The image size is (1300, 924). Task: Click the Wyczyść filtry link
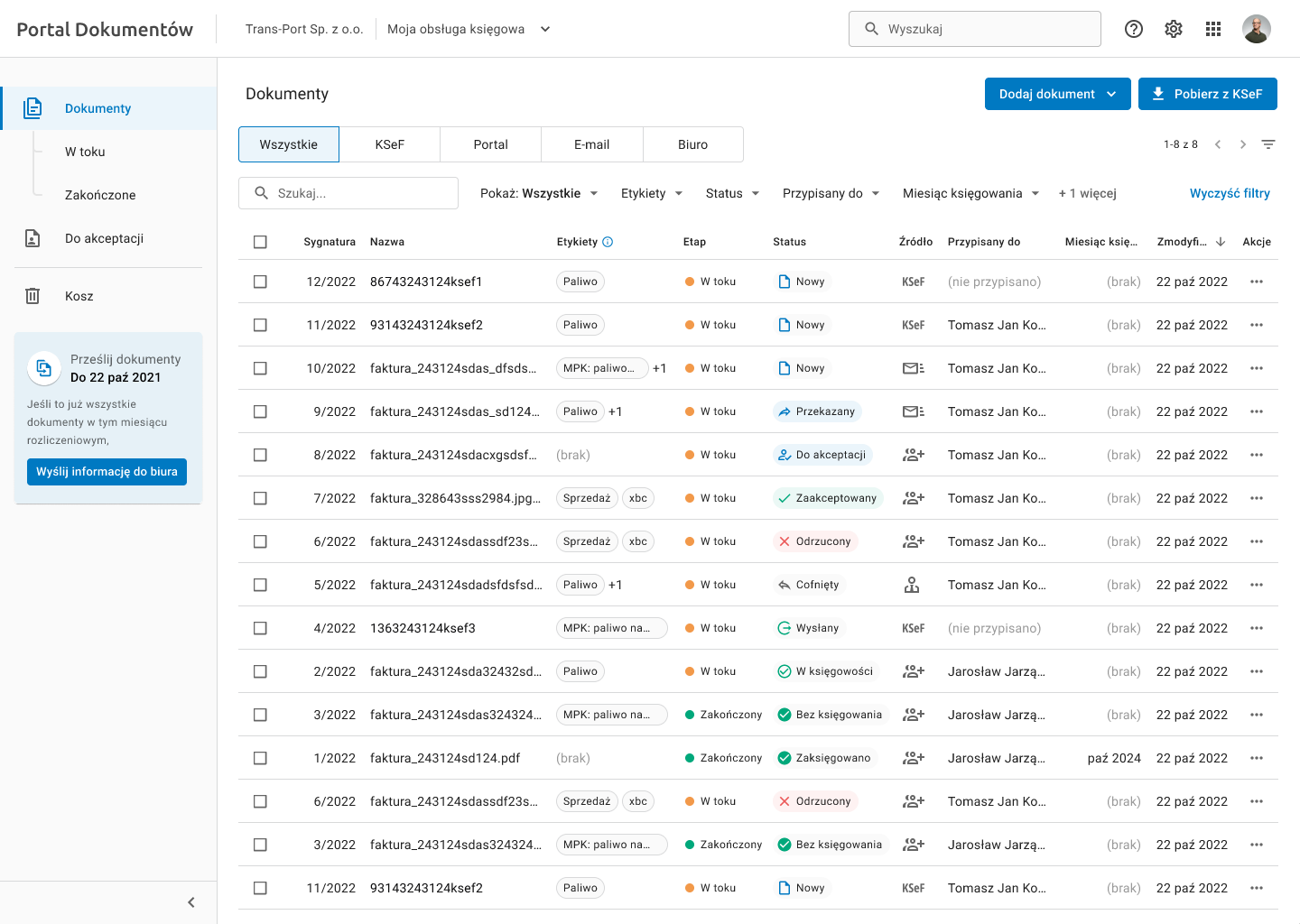tap(1230, 193)
